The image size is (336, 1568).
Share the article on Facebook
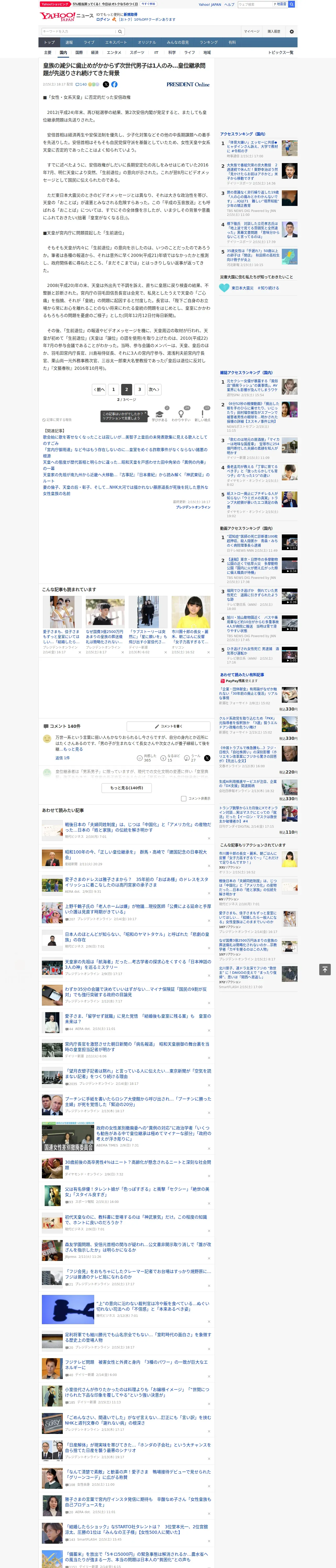click(x=114, y=85)
